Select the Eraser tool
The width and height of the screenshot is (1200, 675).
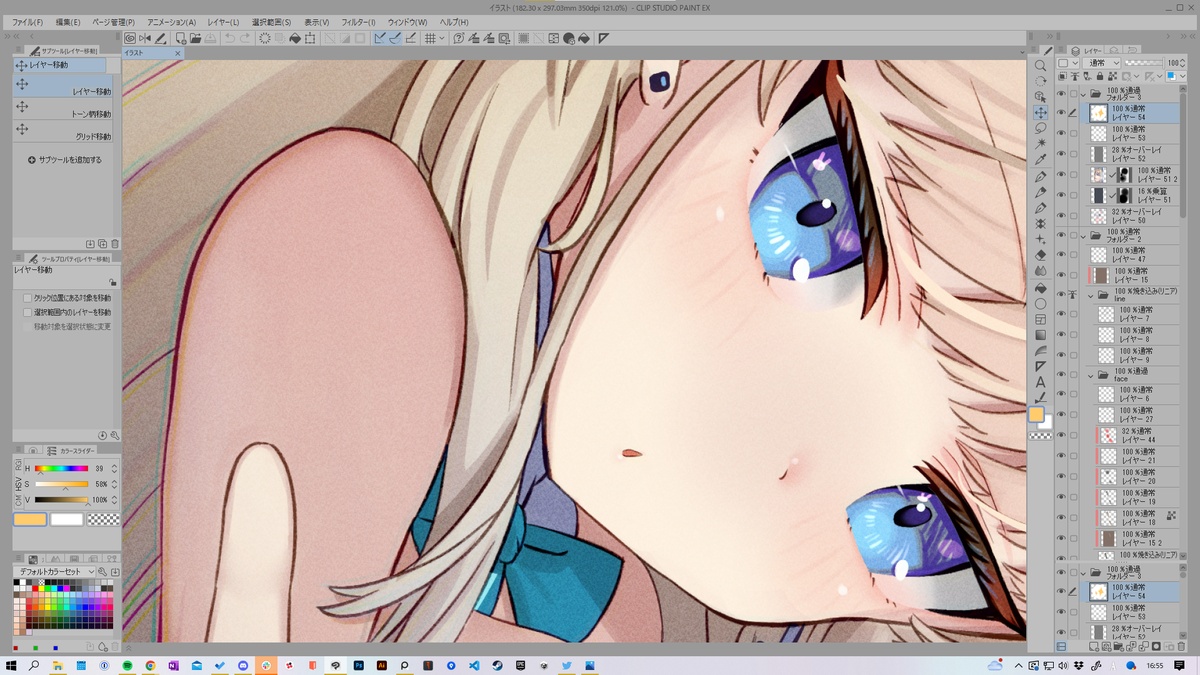[1041, 256]
